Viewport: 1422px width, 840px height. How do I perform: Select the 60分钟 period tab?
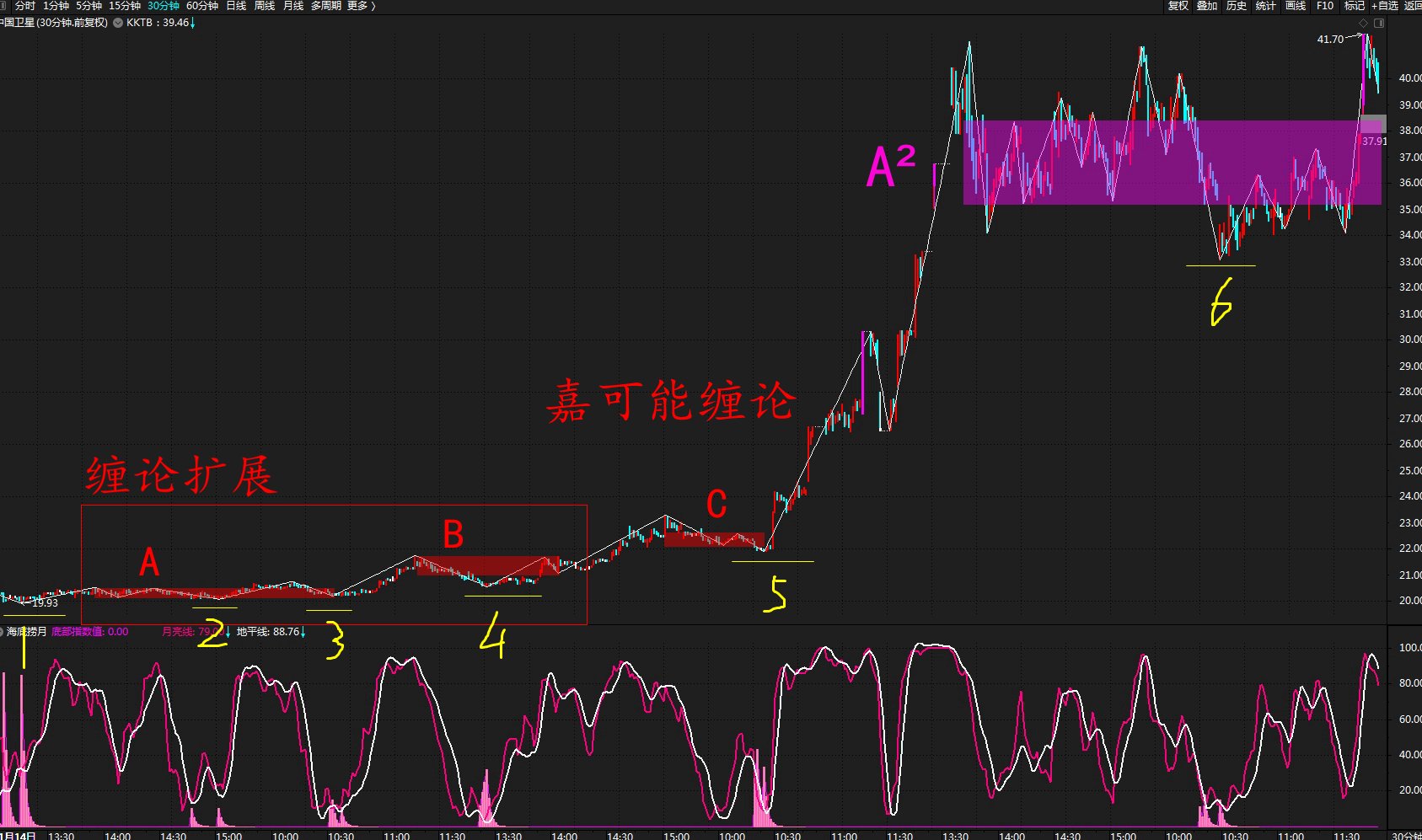(202, 6)
